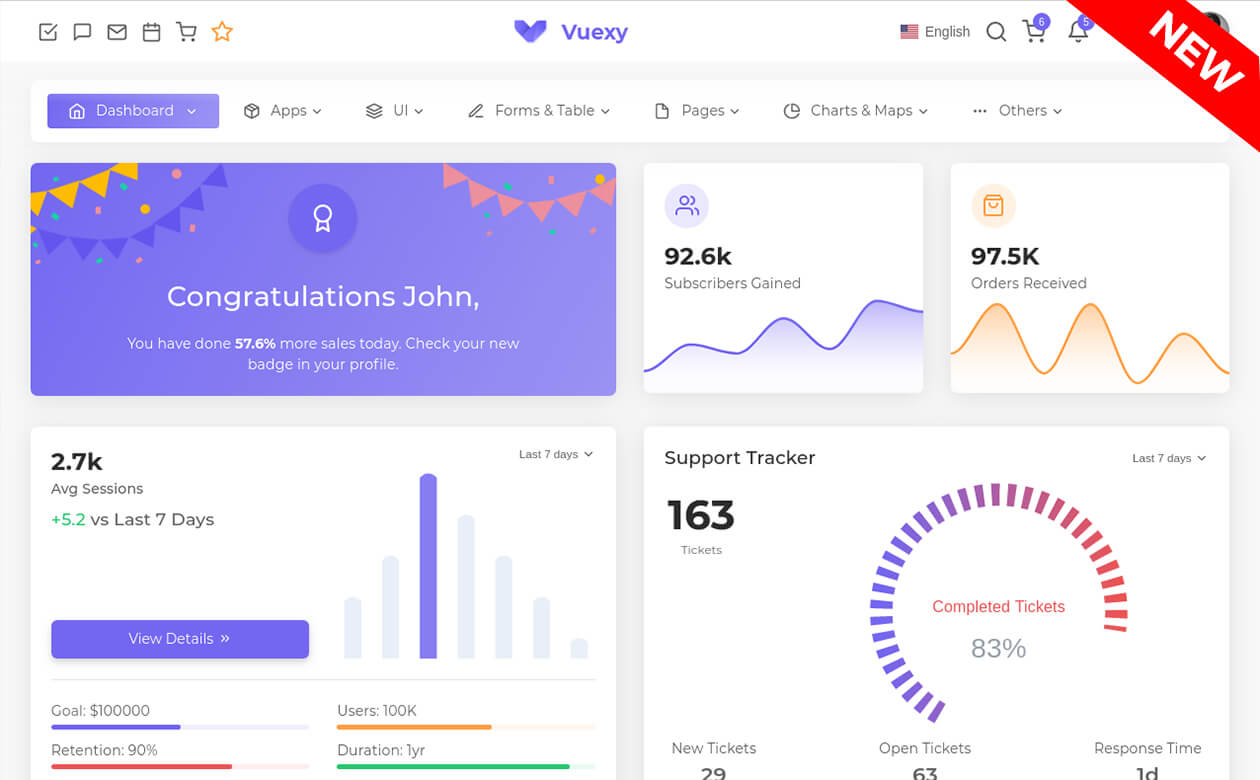
Task: Open the Email envelope shortcut icon
Action: point(117,32)
